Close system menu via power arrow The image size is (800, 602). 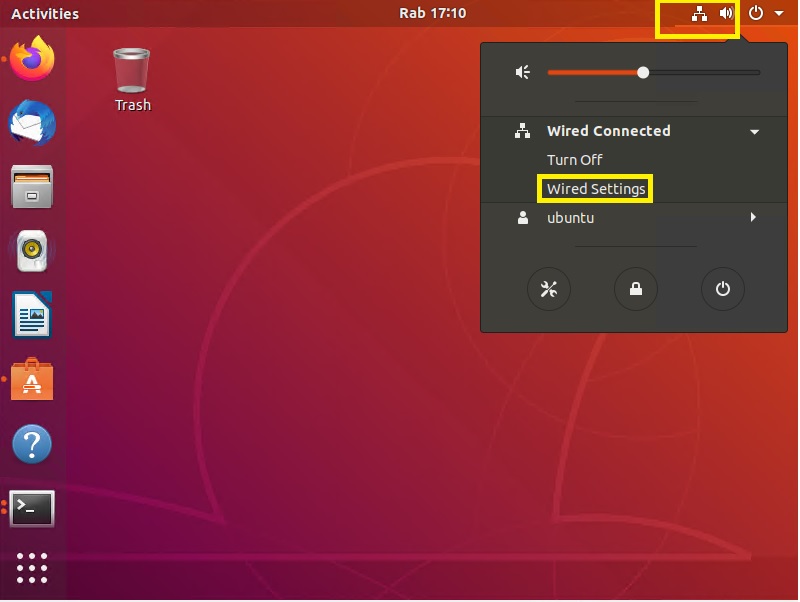778,14
